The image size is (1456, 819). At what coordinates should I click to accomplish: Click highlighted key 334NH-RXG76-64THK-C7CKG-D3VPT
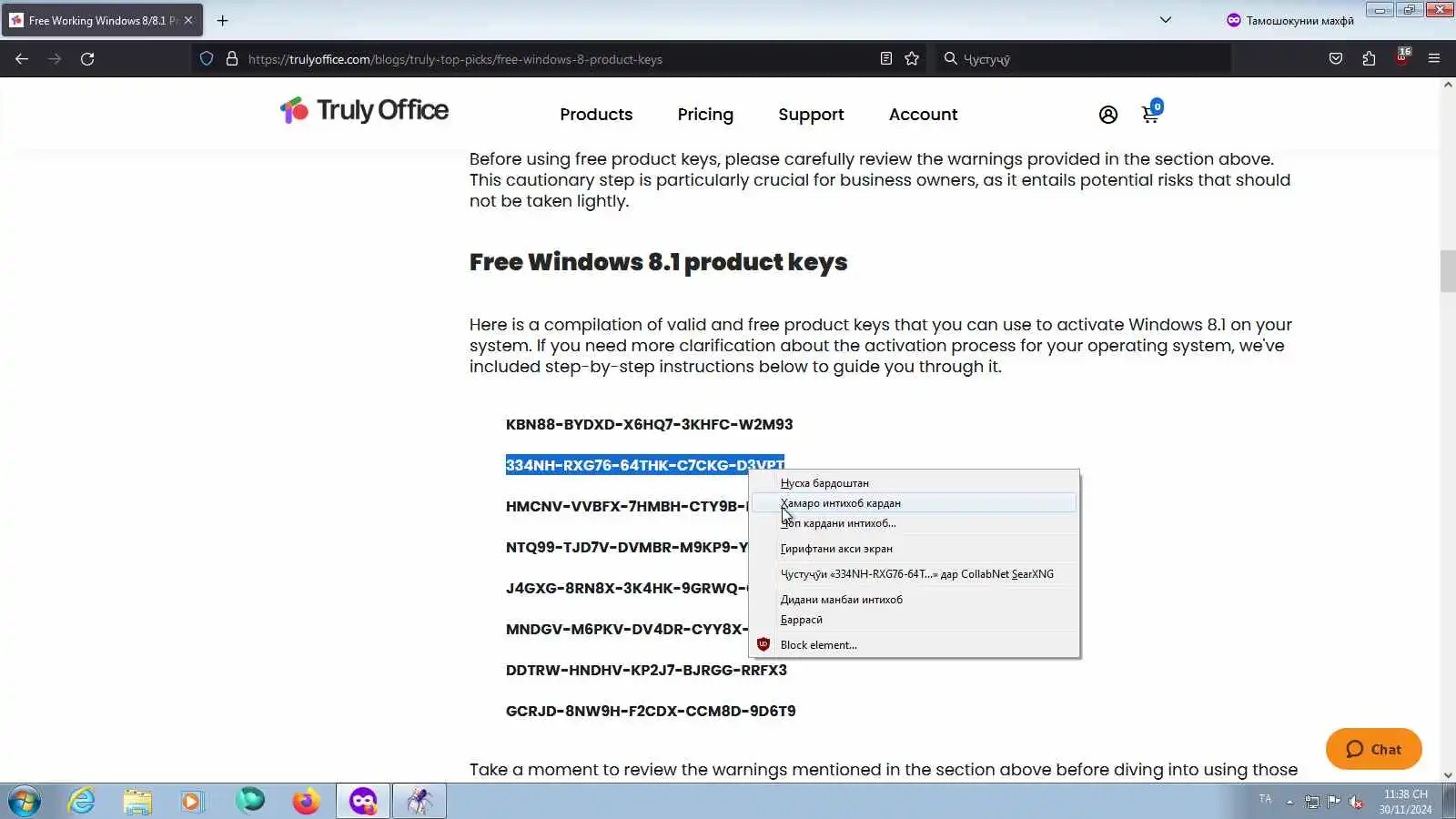coord(645,465)
